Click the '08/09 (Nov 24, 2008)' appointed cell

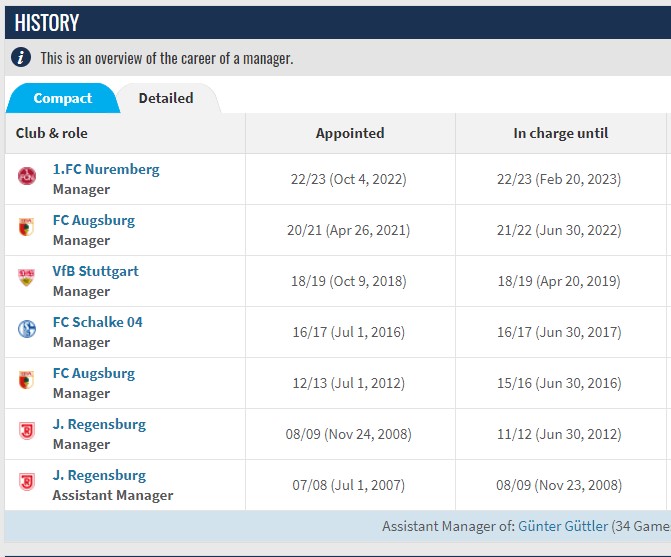pos(349,434)
